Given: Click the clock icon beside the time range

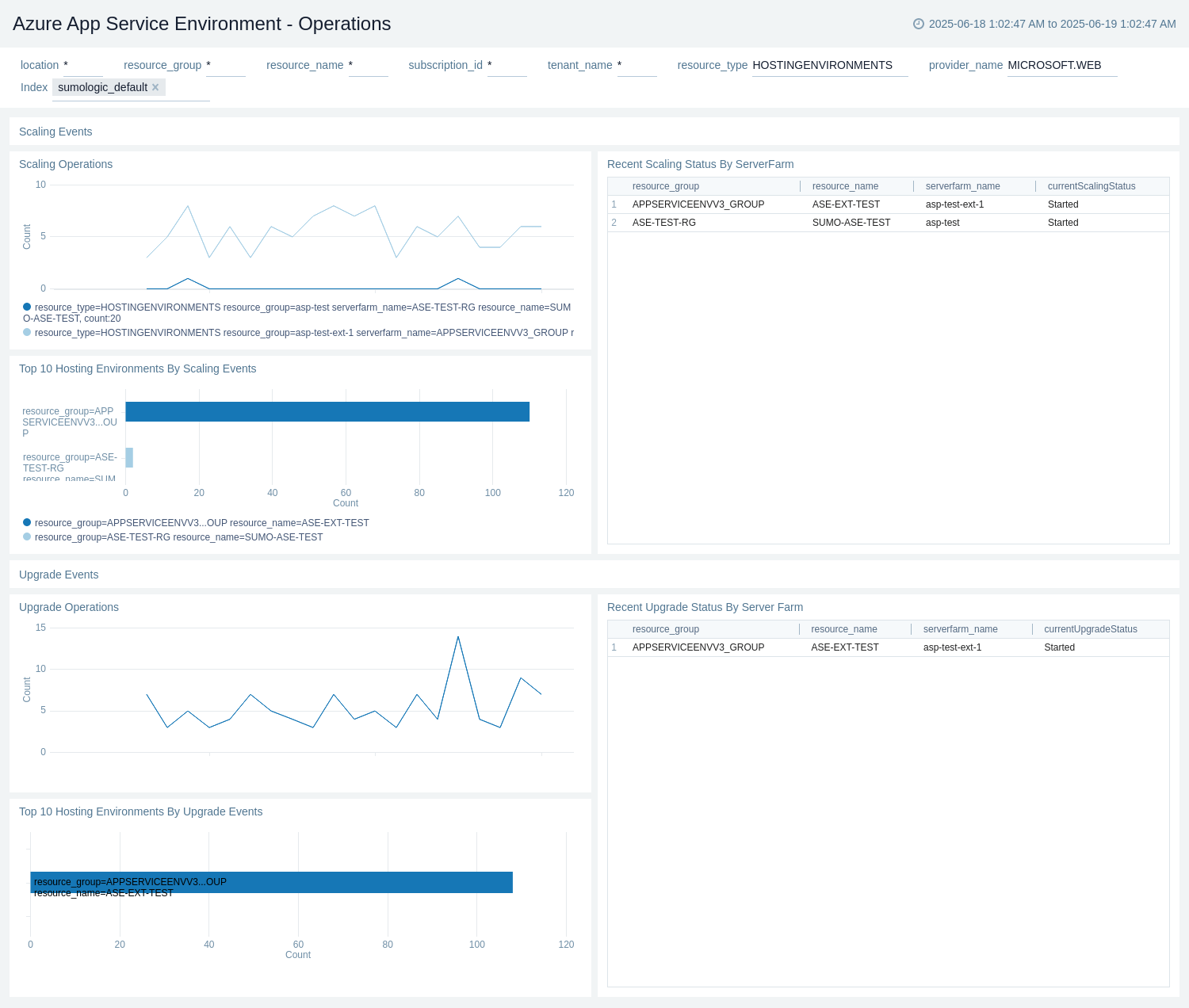Looking at the screenshot, I should pyautogui.click(x=919, y=24).
